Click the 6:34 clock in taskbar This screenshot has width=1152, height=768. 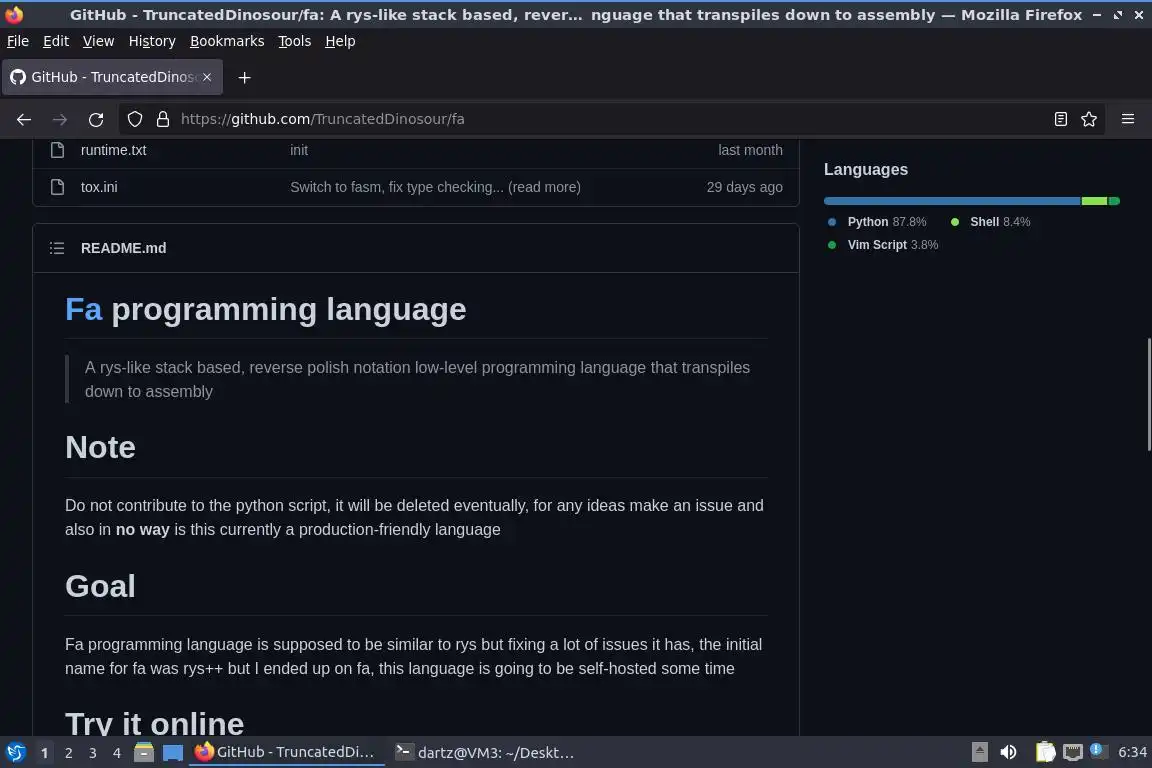(x=1132, y=752)
